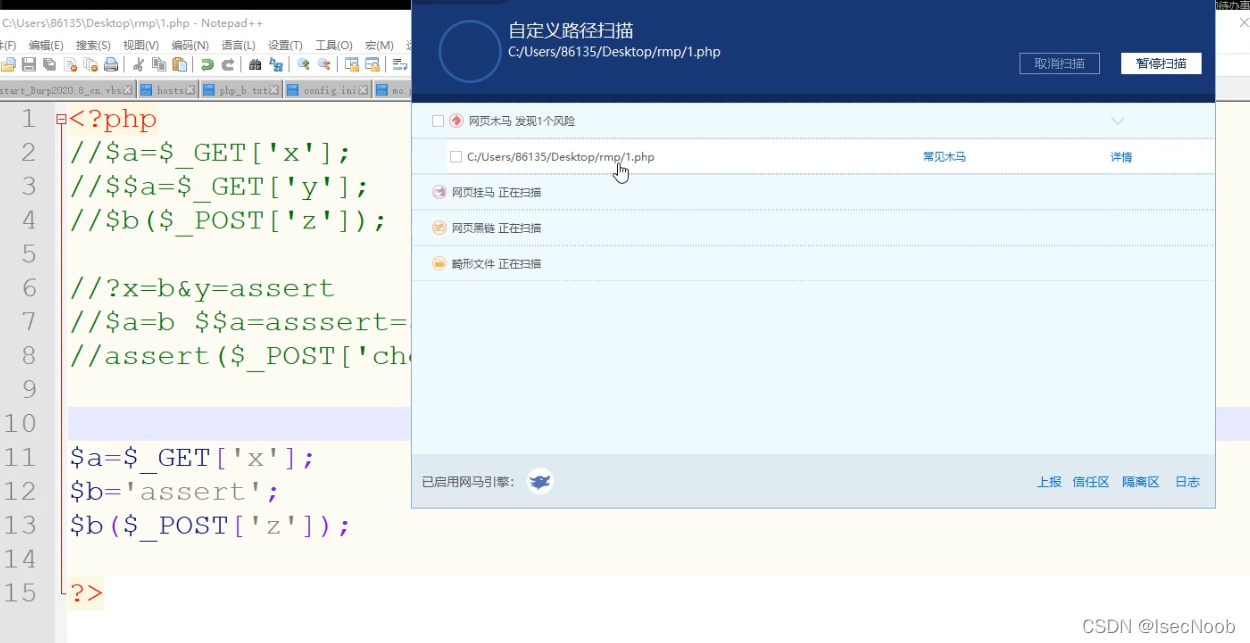Tick the checkbox beside C:/Users/86135/Desktop/rmp/1.php
This screenshot has height=643, width=1250.
(455, 157)
